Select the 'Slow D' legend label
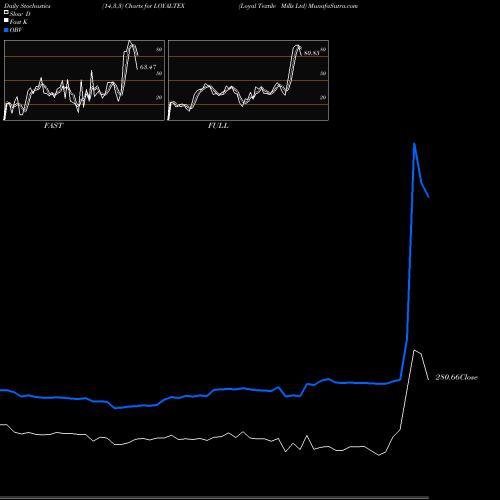 (x=20, y=14)
